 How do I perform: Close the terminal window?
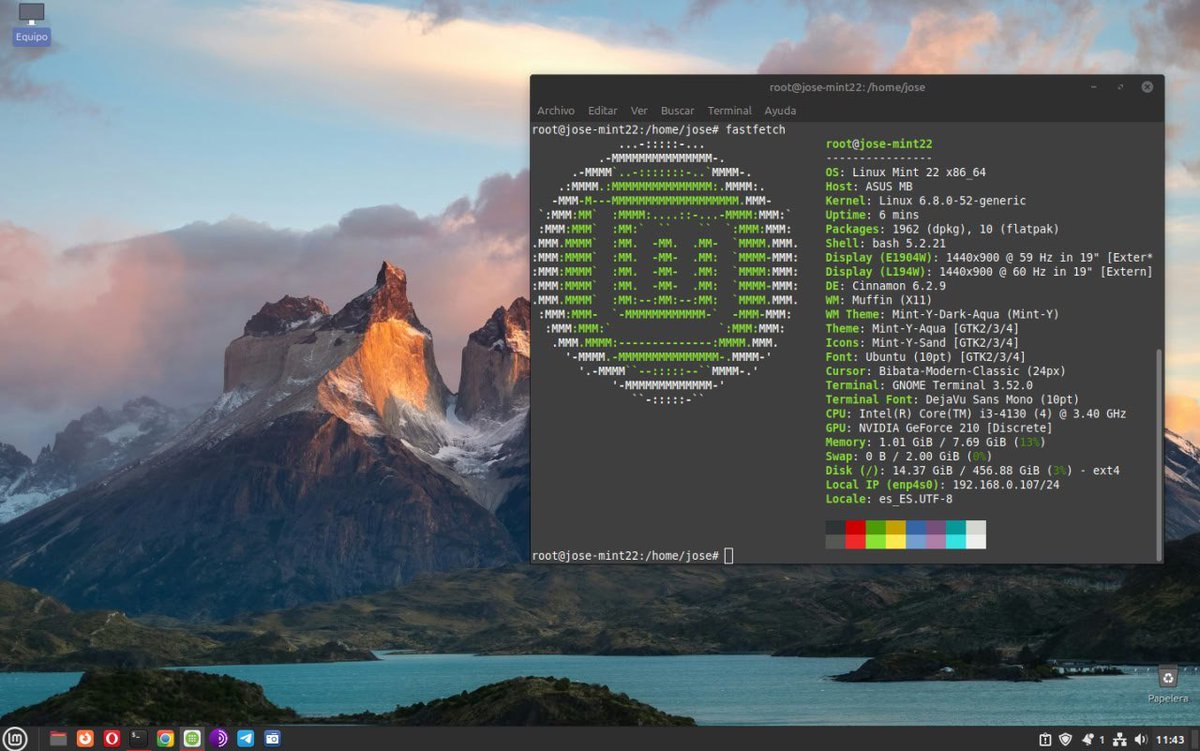pos(1146,87)
